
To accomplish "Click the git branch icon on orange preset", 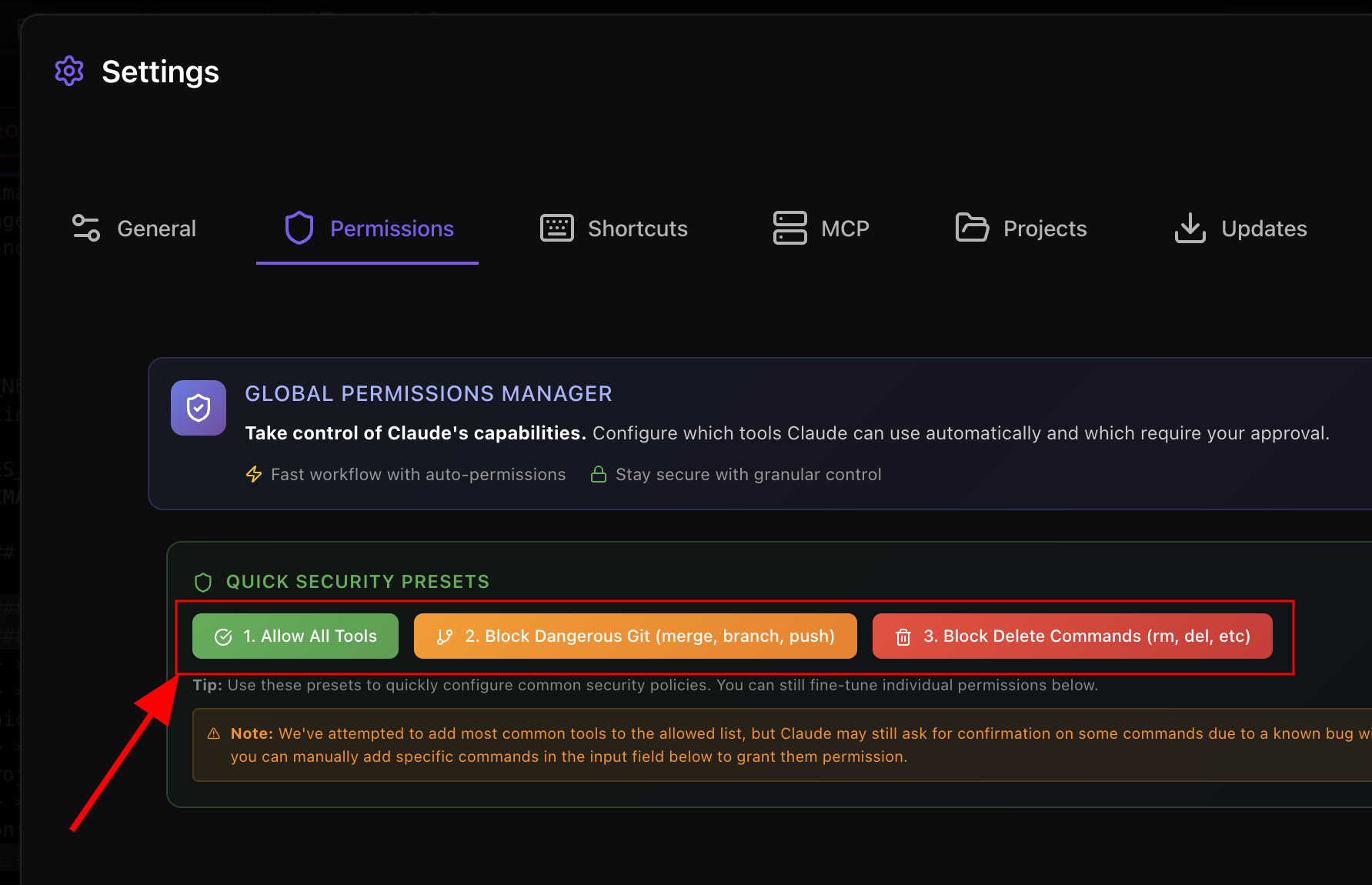I will pyautogui.click(x=445, y=637).
